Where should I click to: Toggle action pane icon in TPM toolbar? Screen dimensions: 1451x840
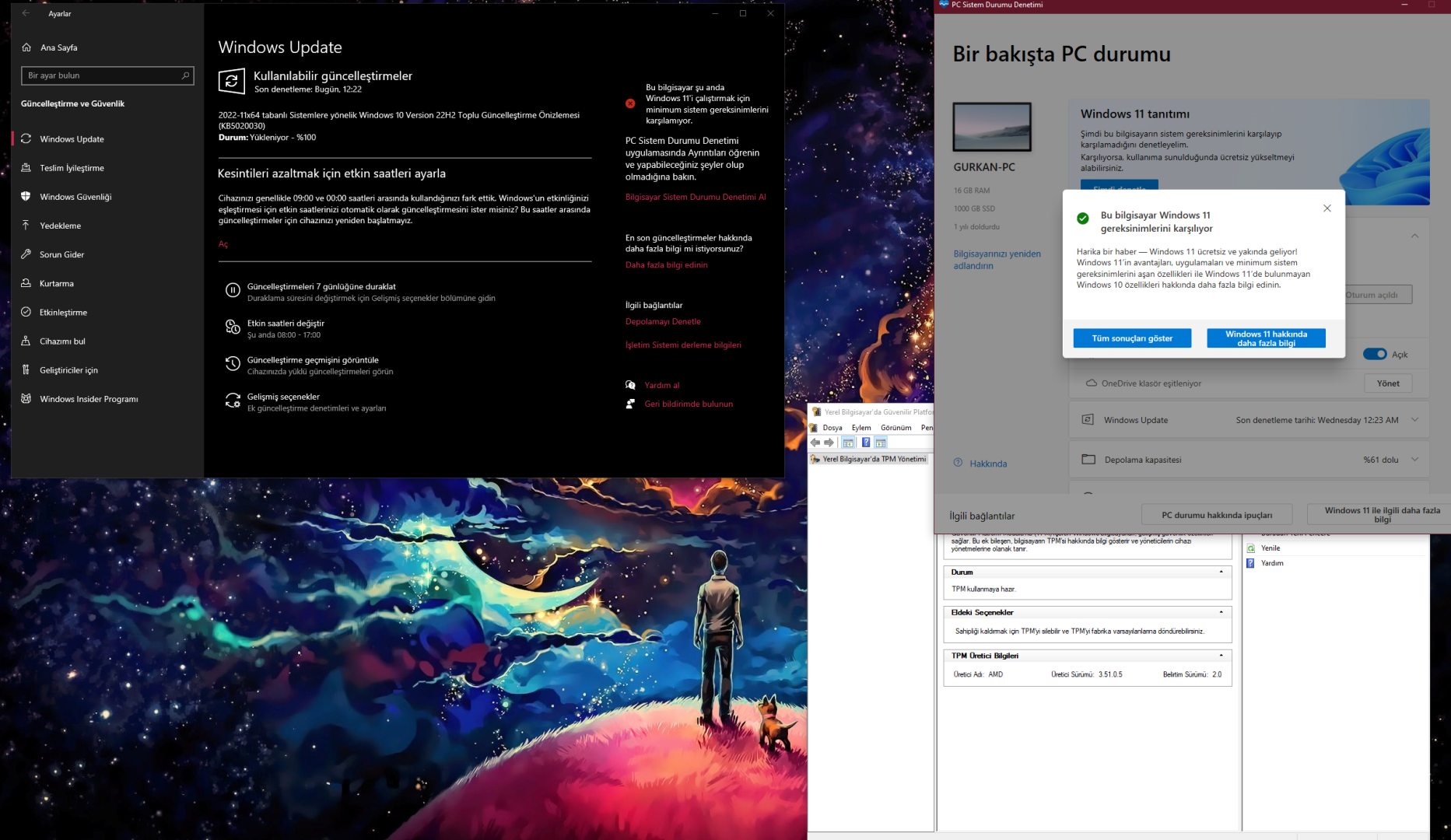pos(881,443)
